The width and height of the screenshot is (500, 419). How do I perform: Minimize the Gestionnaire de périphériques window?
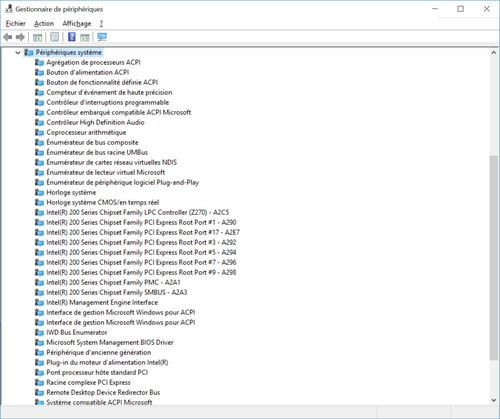click(x=435, y=9)
